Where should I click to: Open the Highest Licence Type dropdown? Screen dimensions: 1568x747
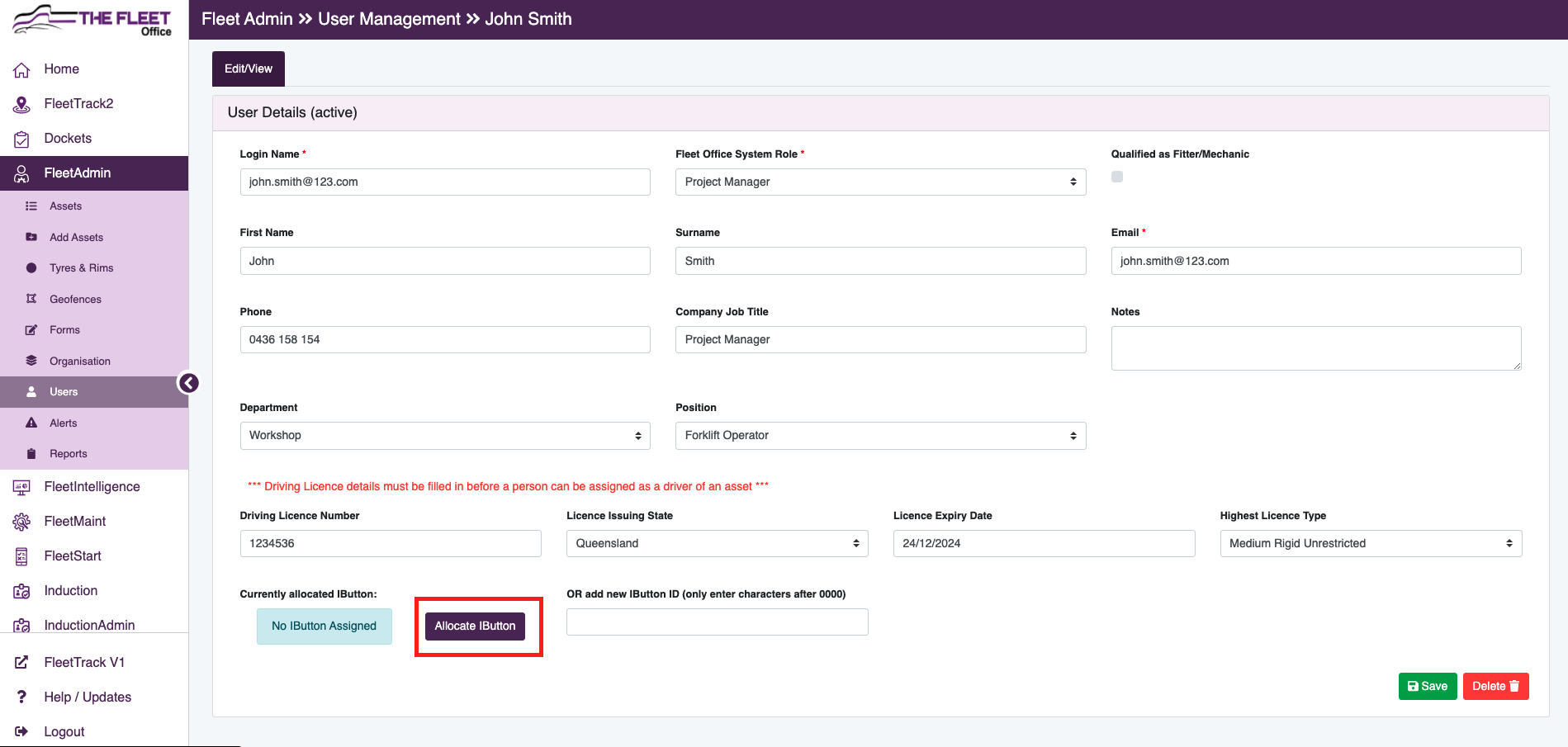click(x=1371, y=543)
